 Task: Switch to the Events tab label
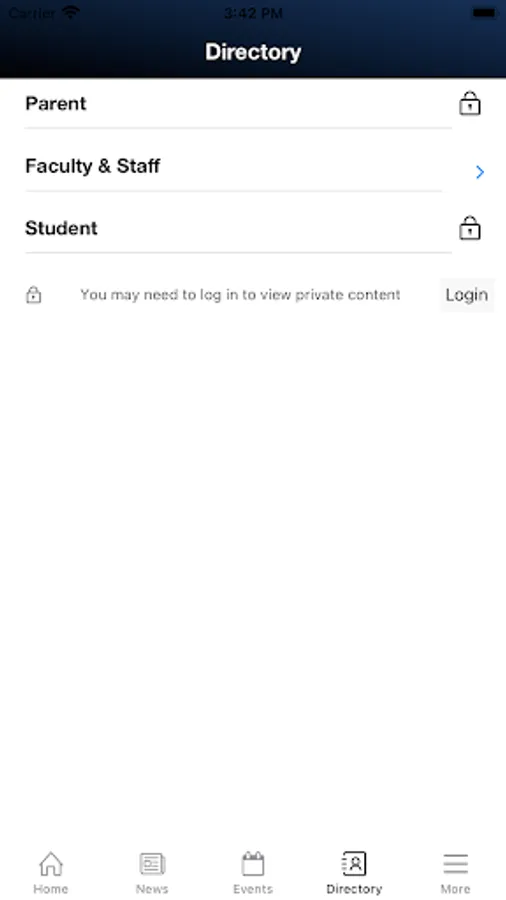[253, 889]
